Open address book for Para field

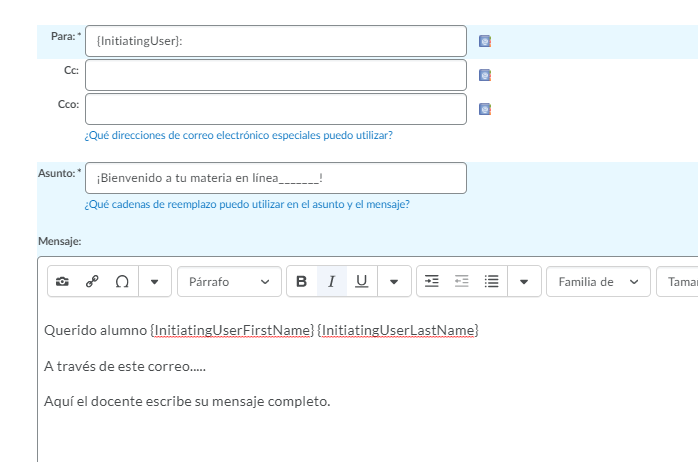[x=485, y=42]
